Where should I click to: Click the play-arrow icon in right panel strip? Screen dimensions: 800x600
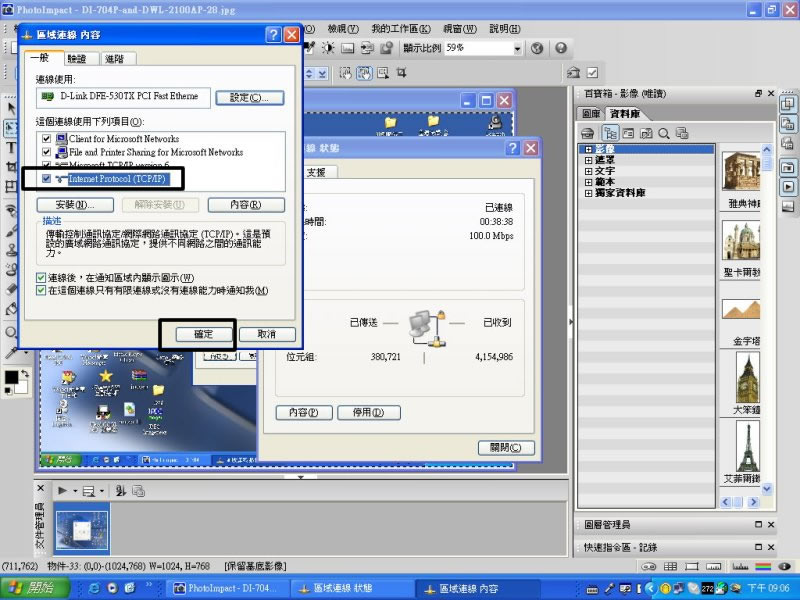[788, 187]
